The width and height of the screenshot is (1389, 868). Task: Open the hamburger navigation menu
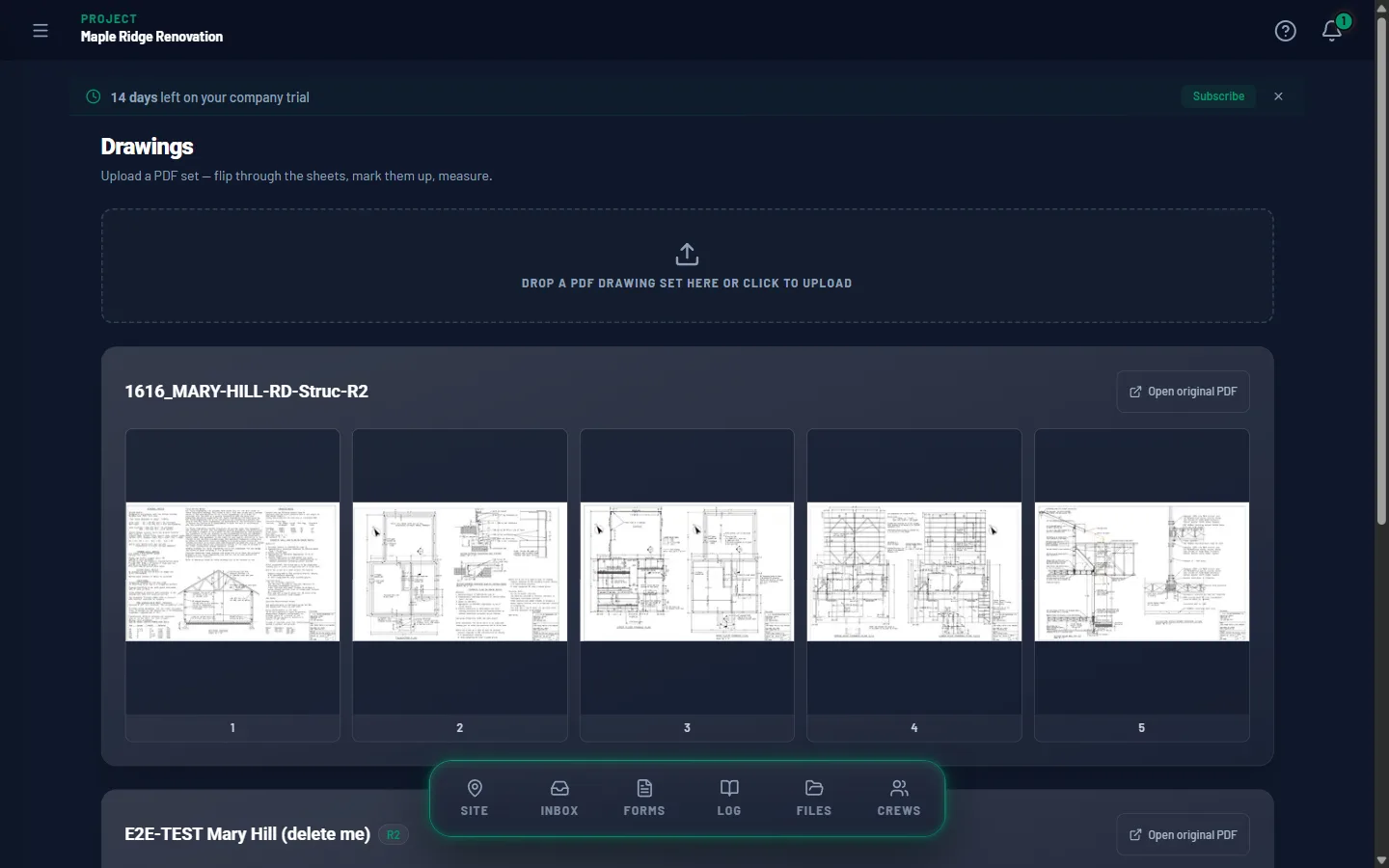point(41,31)
